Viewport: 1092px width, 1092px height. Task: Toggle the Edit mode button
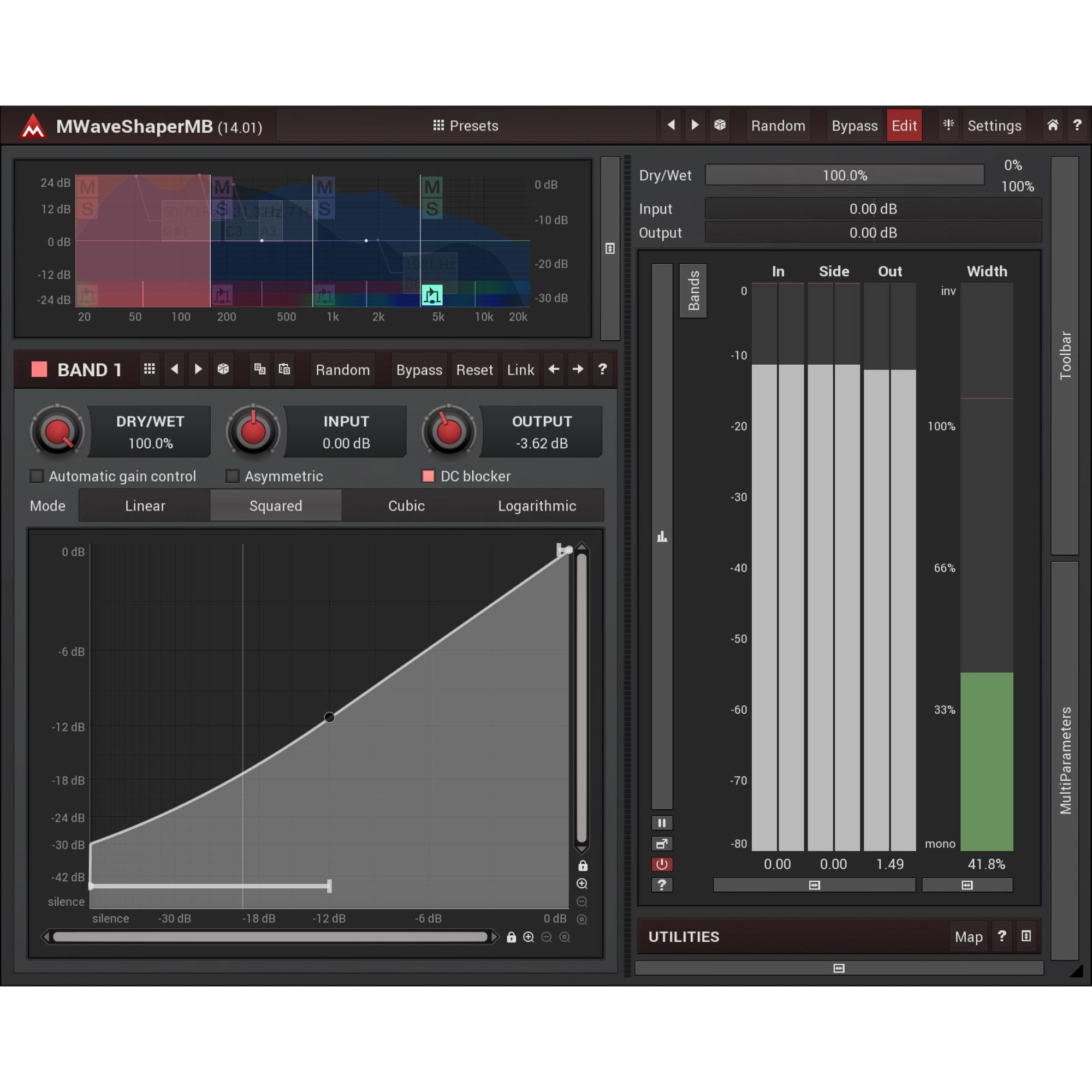click(904, 126)
